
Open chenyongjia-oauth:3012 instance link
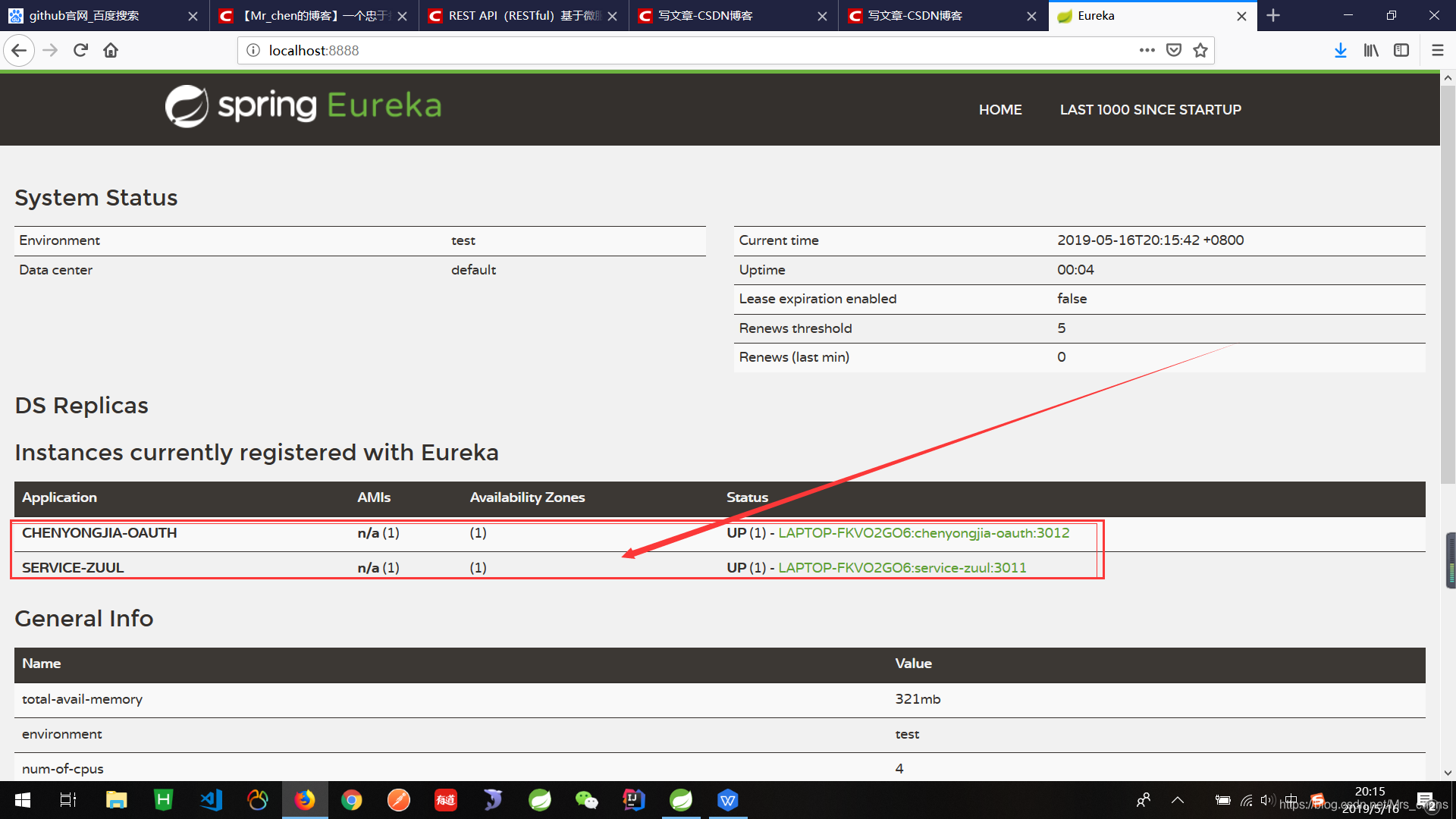coord(923,533)
